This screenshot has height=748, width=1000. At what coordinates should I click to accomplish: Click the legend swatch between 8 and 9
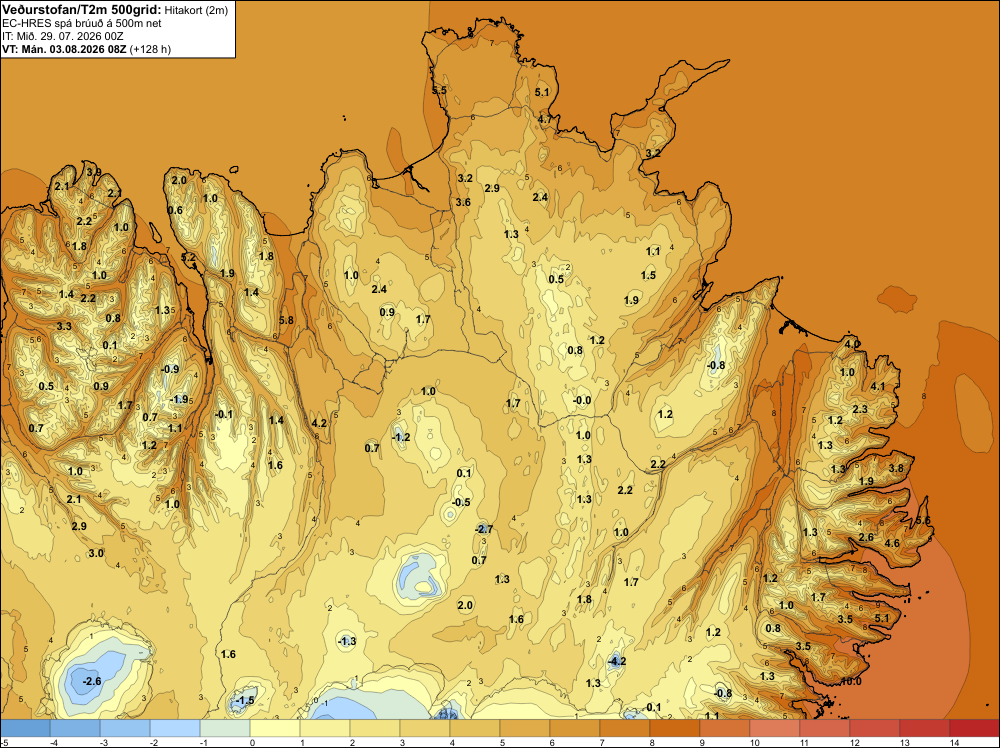tap(675, 728)
